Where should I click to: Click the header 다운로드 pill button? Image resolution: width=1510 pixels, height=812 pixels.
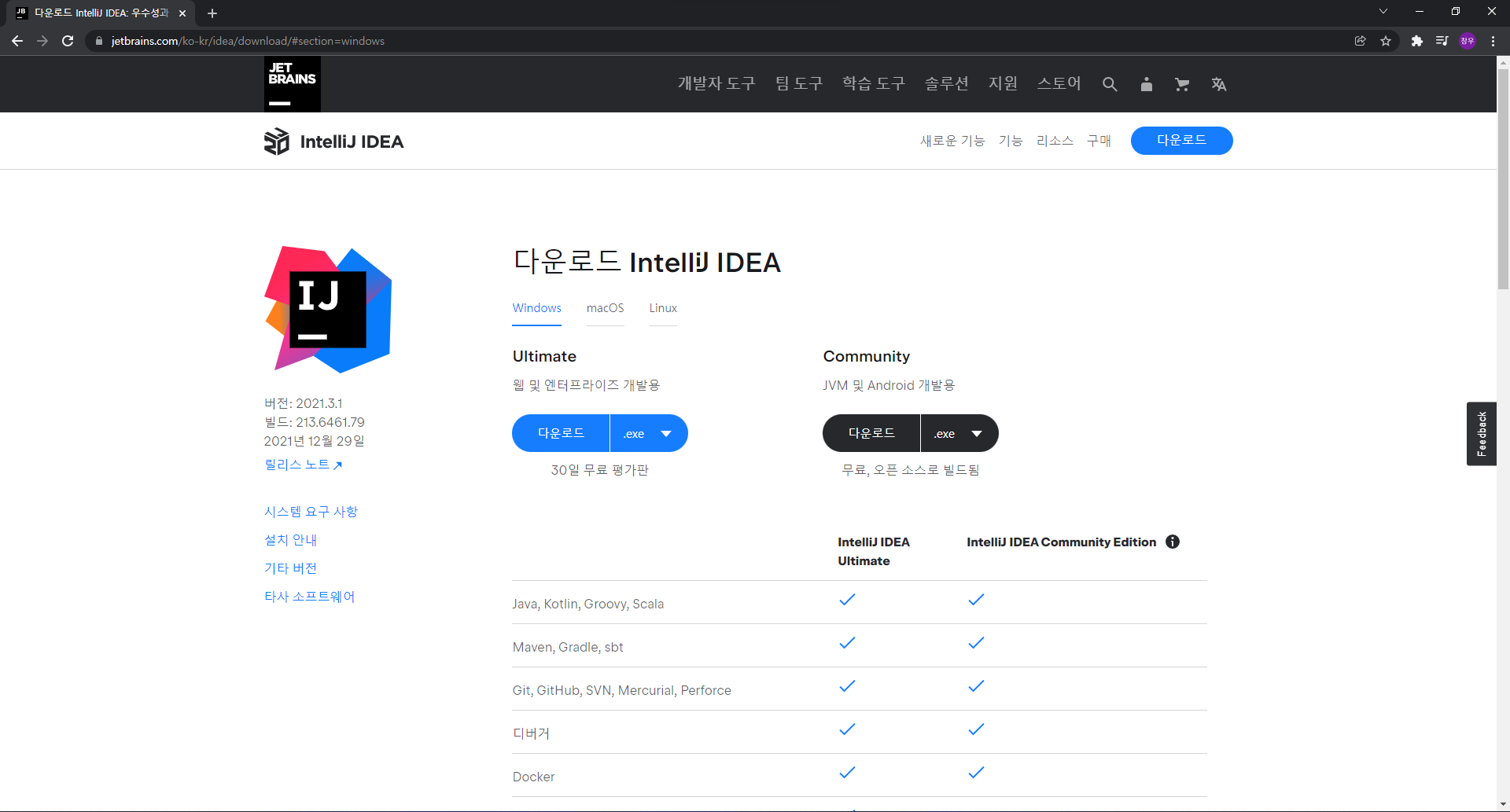1182,141
